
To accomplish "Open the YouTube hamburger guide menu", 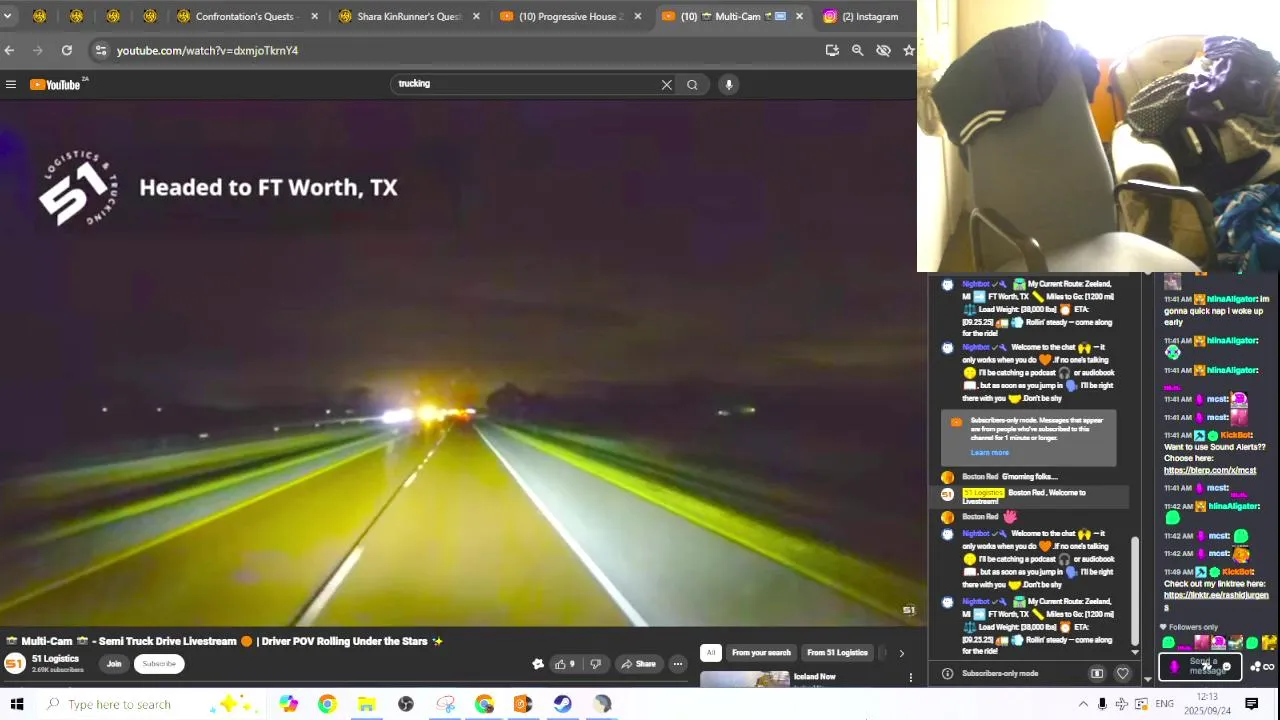I will pyautogui.click(x=11, y=85).
